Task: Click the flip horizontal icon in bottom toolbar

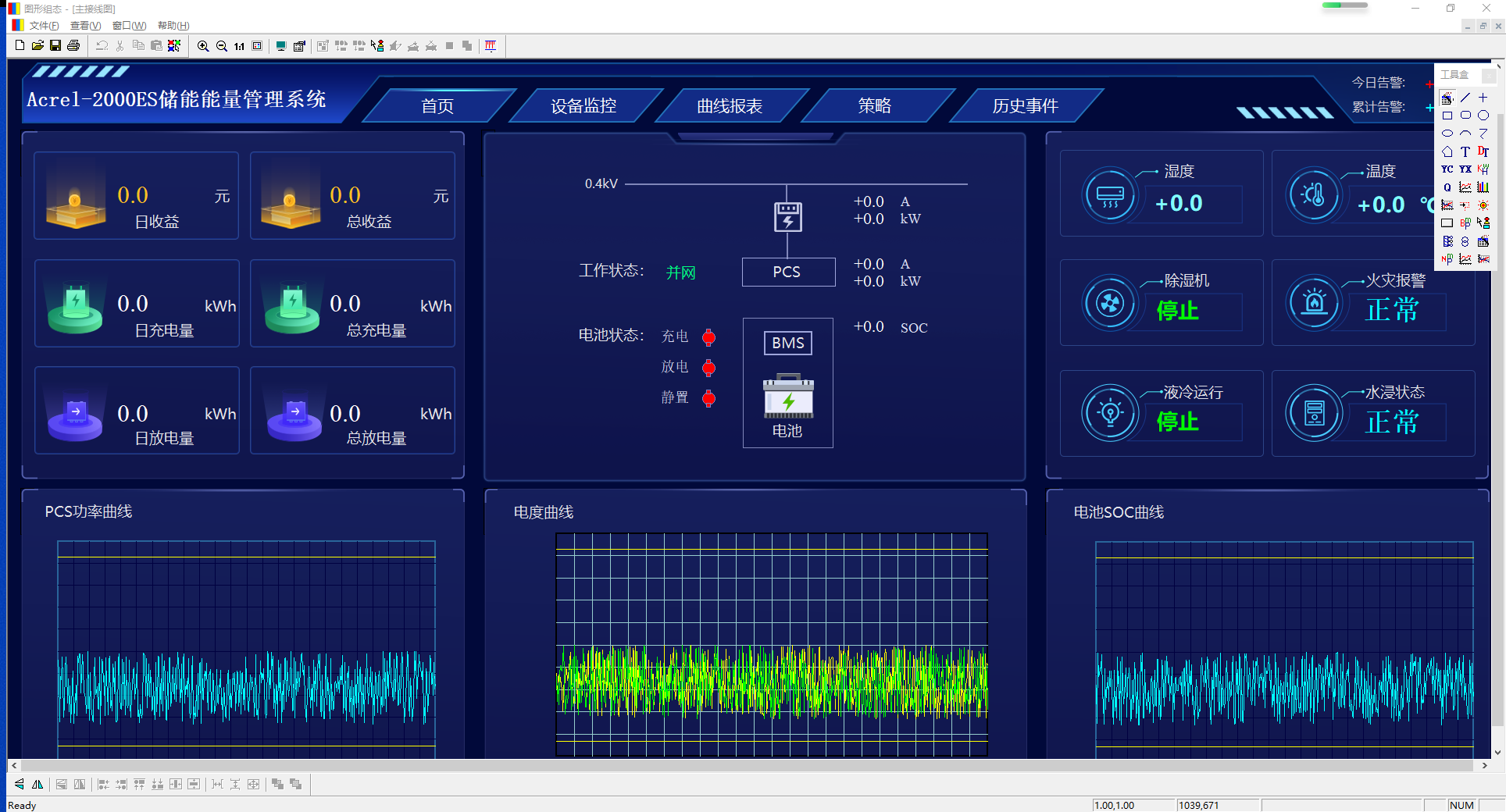Action: 37,784
